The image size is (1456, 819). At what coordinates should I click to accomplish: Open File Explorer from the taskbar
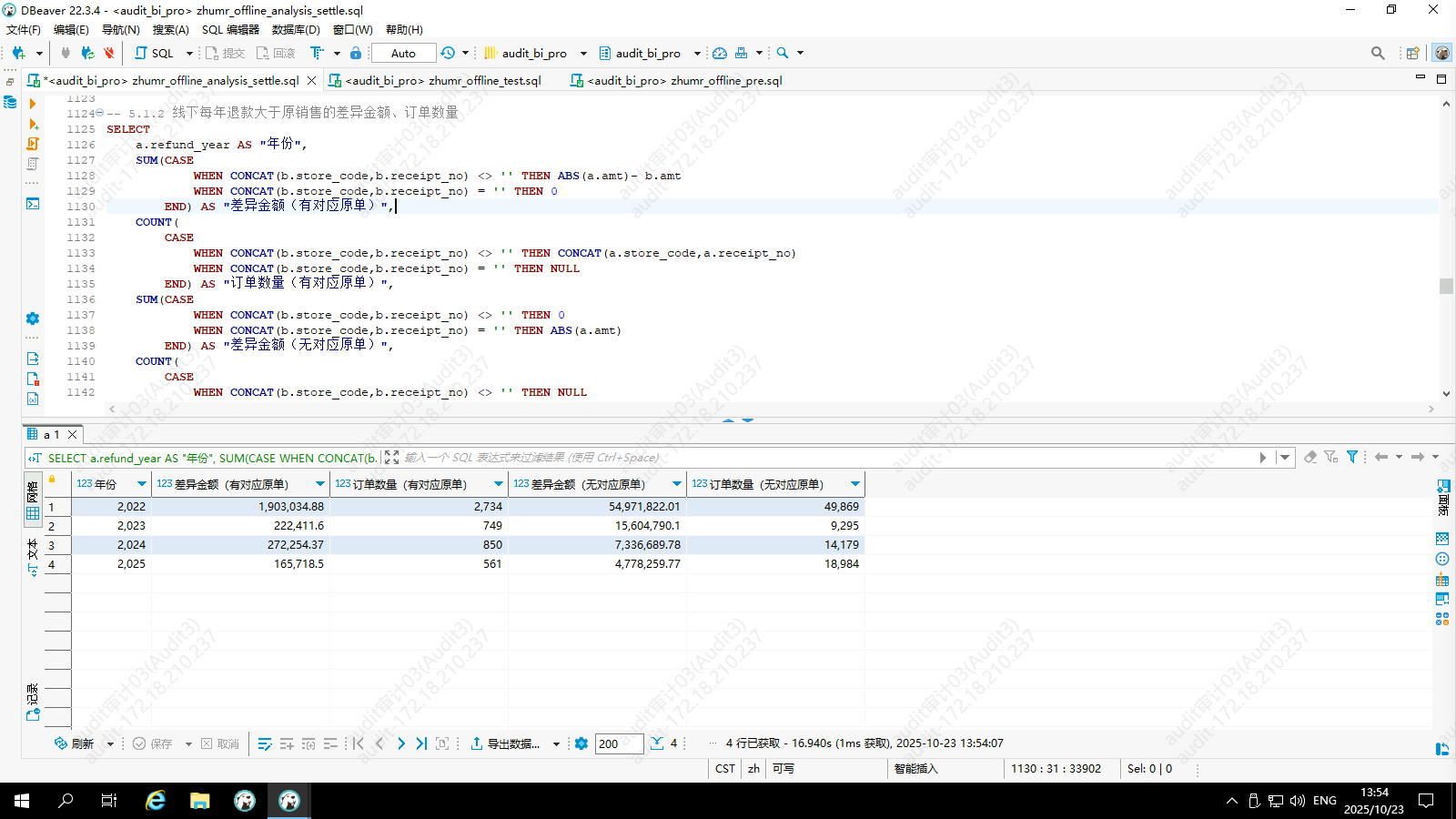[x=200, y=801]
